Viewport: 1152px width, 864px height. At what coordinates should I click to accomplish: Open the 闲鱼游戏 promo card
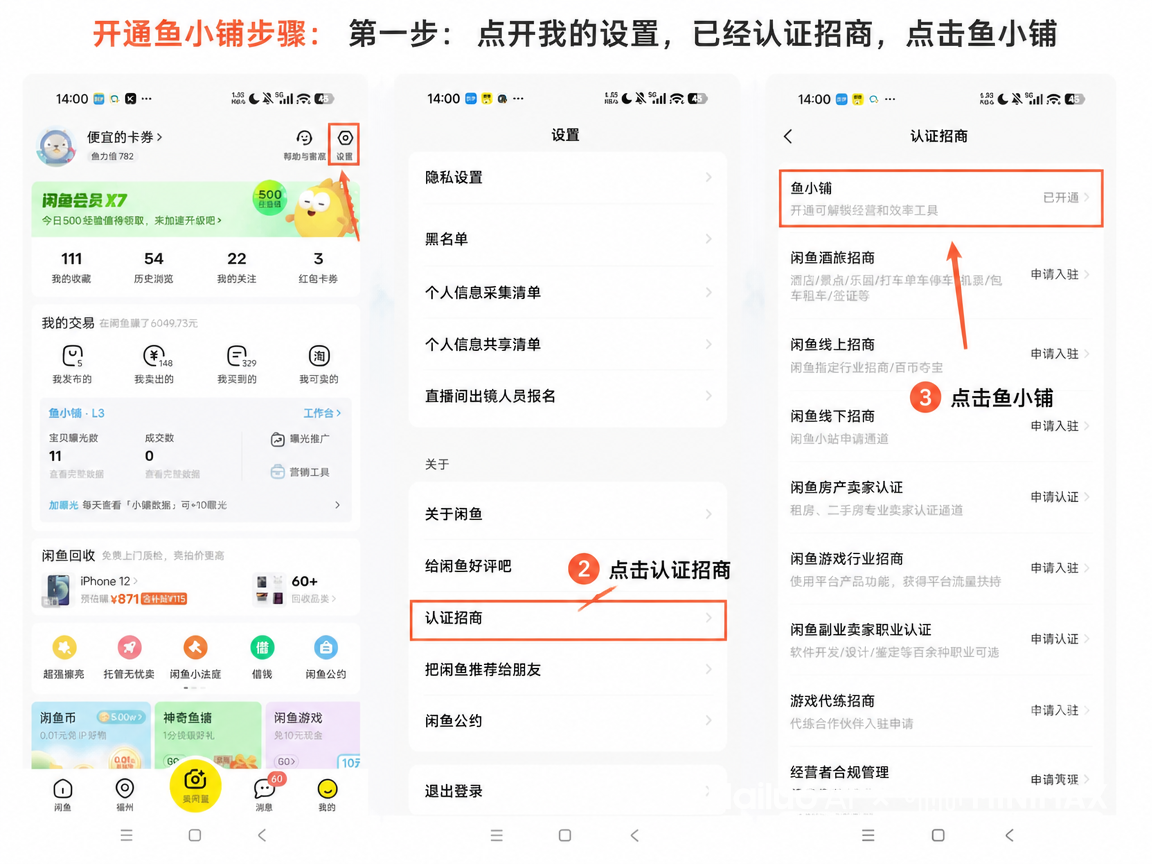point(313,735)
